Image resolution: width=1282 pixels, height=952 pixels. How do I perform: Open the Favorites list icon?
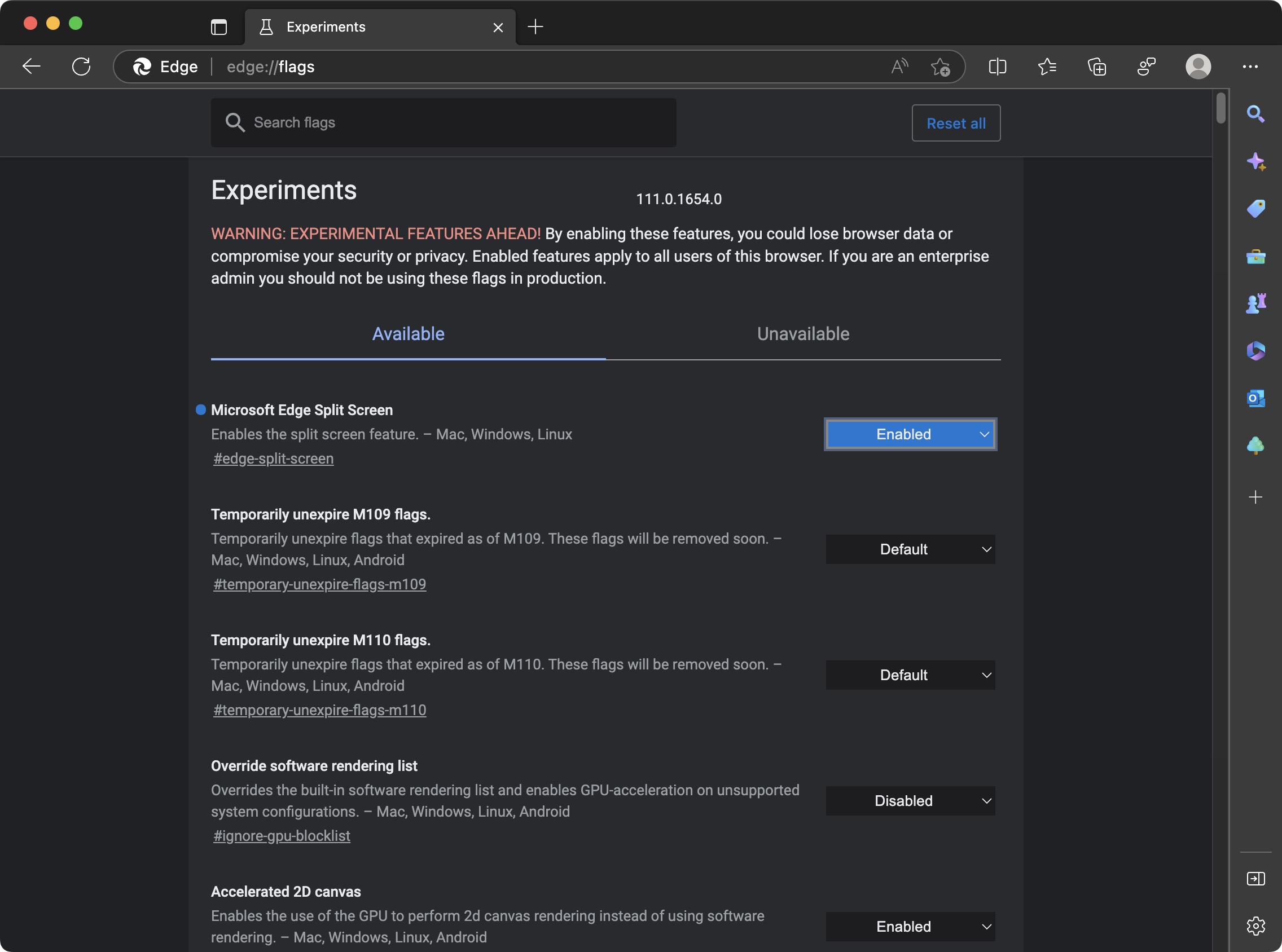(1047, 67)
